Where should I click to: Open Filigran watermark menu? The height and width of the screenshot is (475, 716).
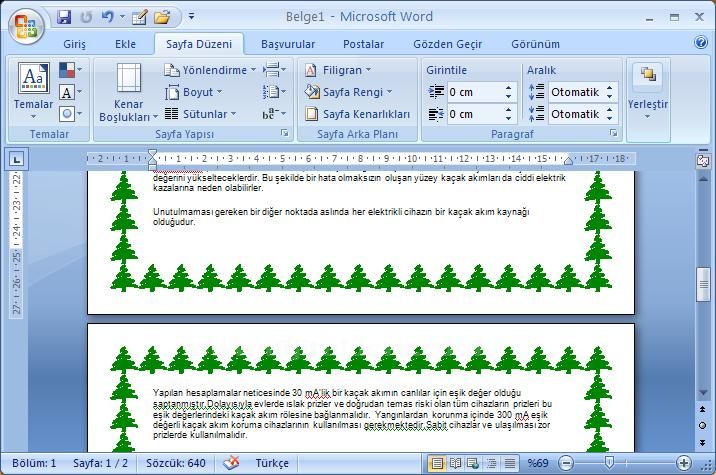[338, 70]
